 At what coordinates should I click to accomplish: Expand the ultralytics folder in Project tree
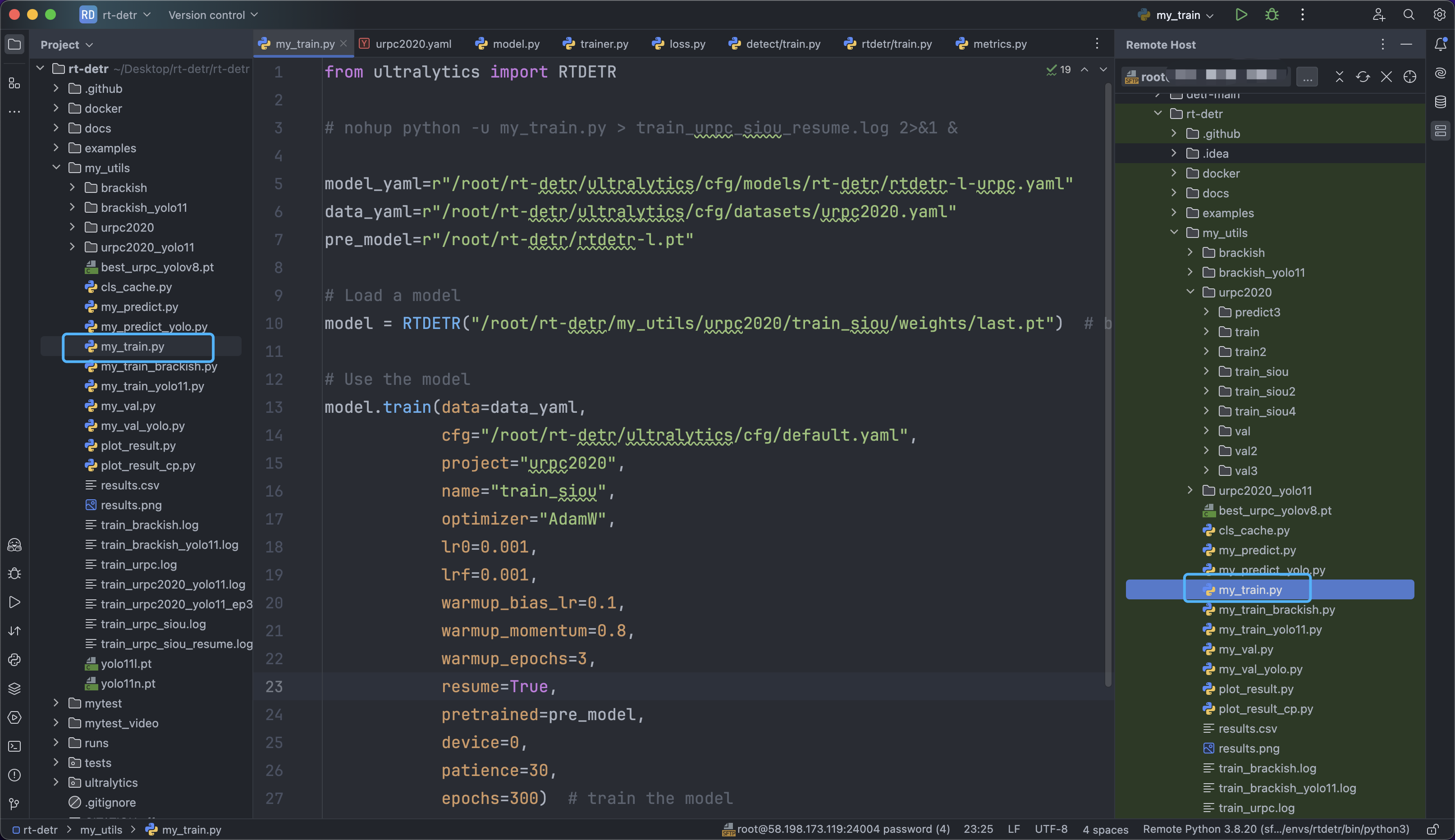[56, 782]
